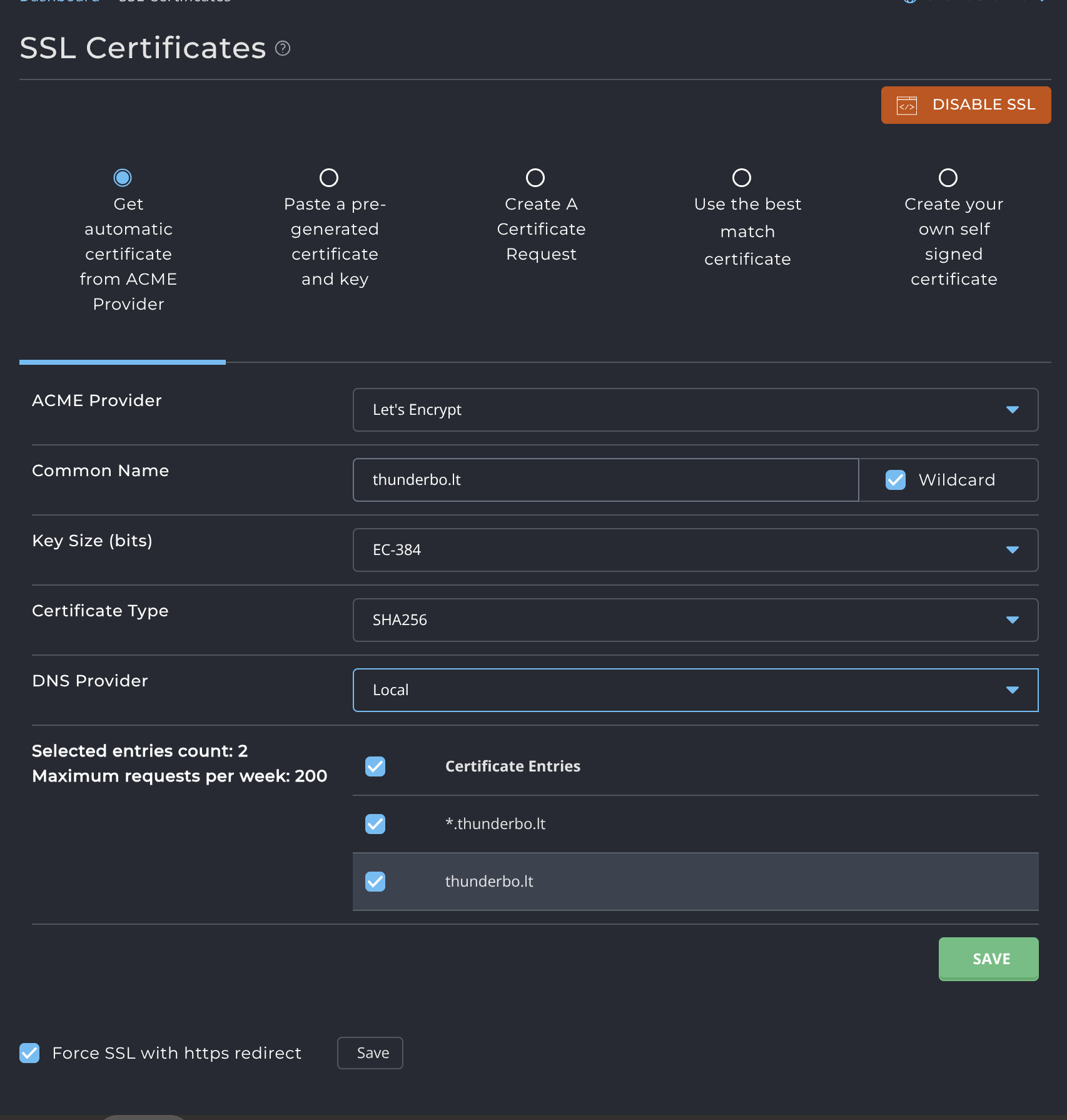Expand the DNS Provider dropdown

[x=695, y=690]
